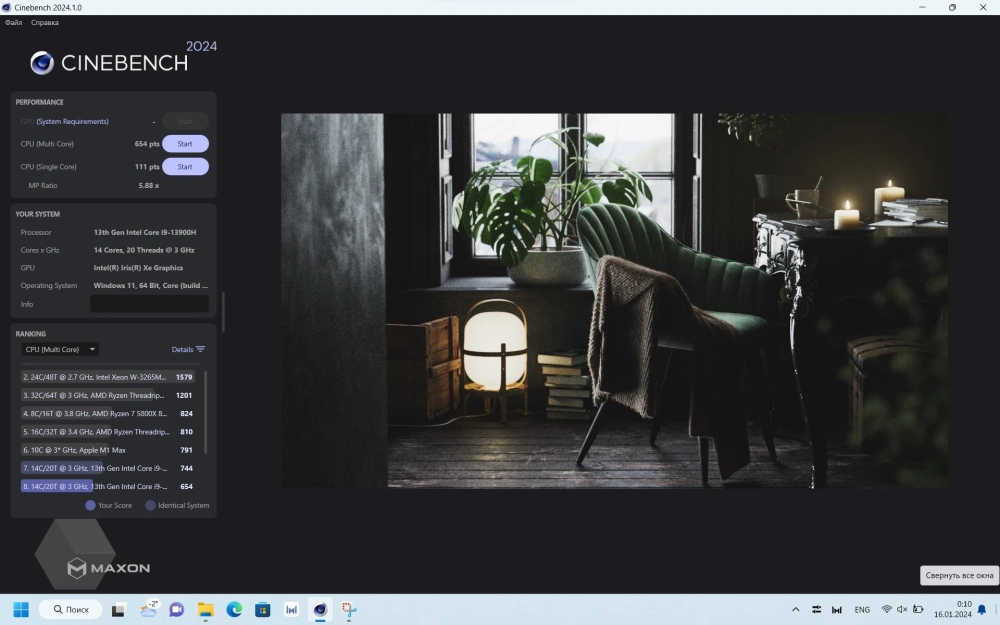
Task: Click the System Requirements link next to GPU
Action: [72, 121]
